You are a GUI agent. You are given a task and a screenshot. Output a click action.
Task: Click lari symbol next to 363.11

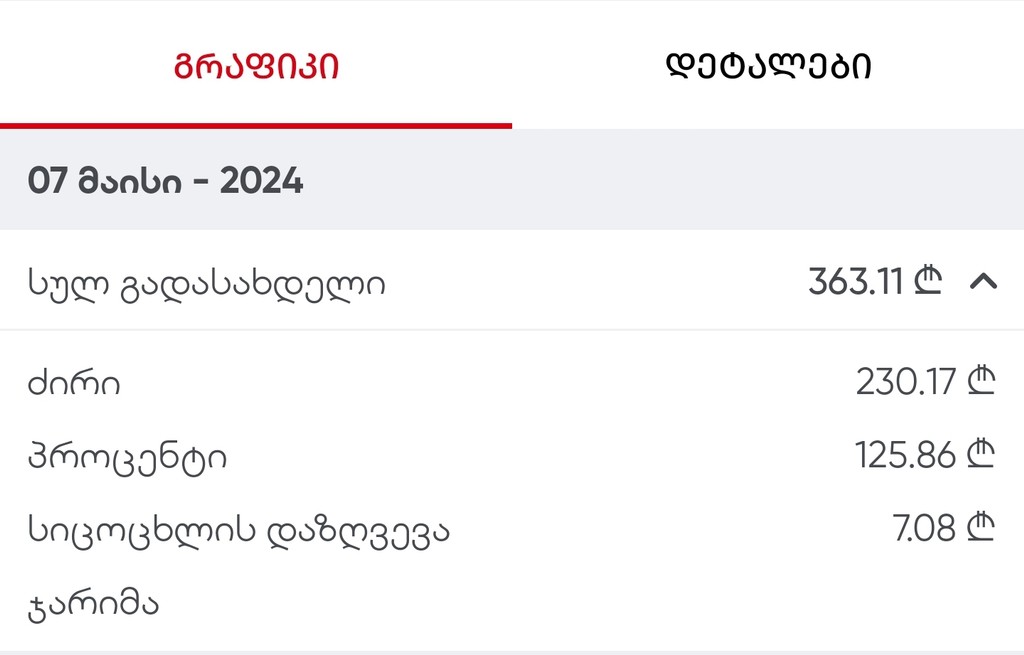[x=927, y=280]
